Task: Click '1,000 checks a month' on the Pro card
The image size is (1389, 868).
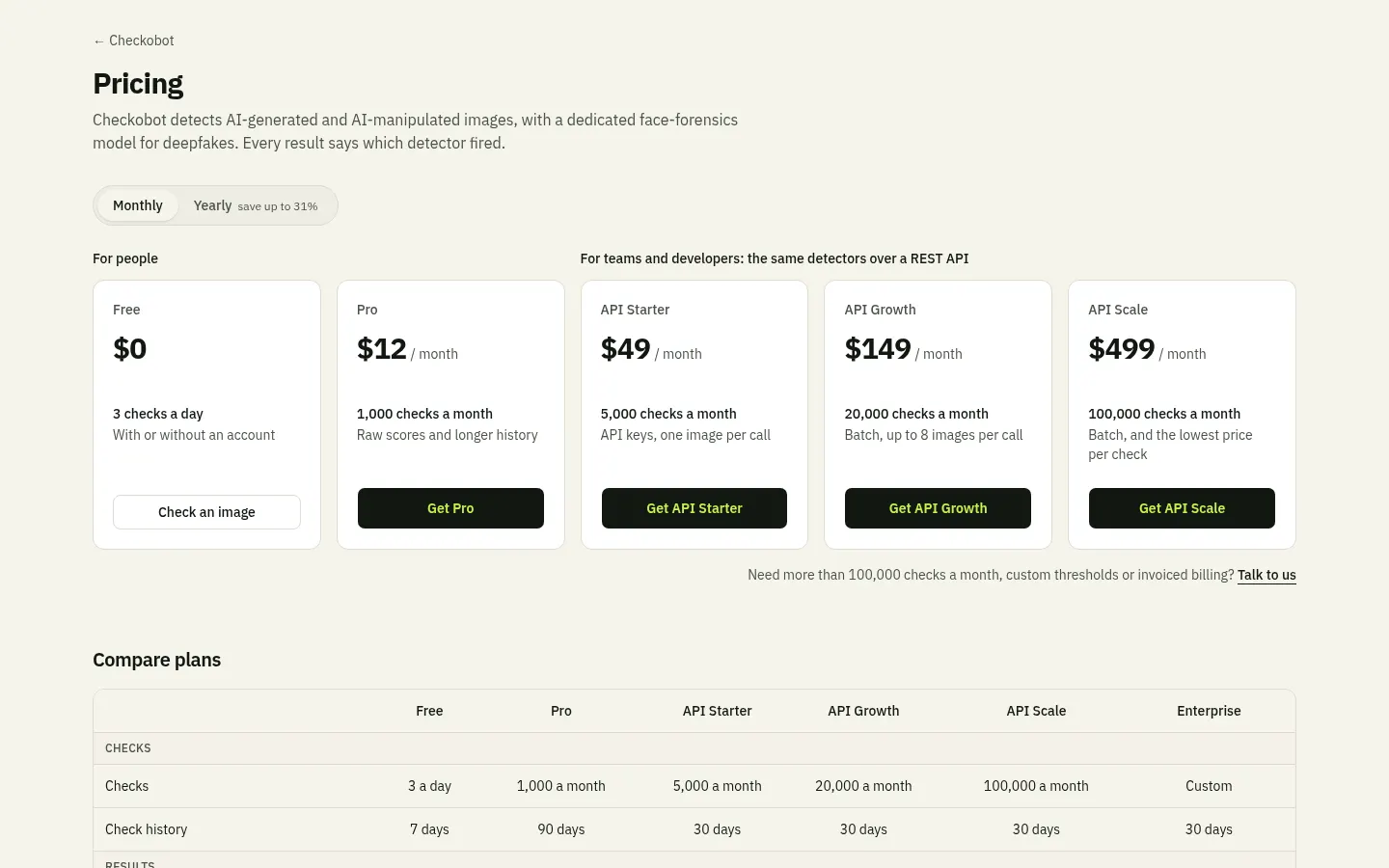Action: tap(424, 414)
